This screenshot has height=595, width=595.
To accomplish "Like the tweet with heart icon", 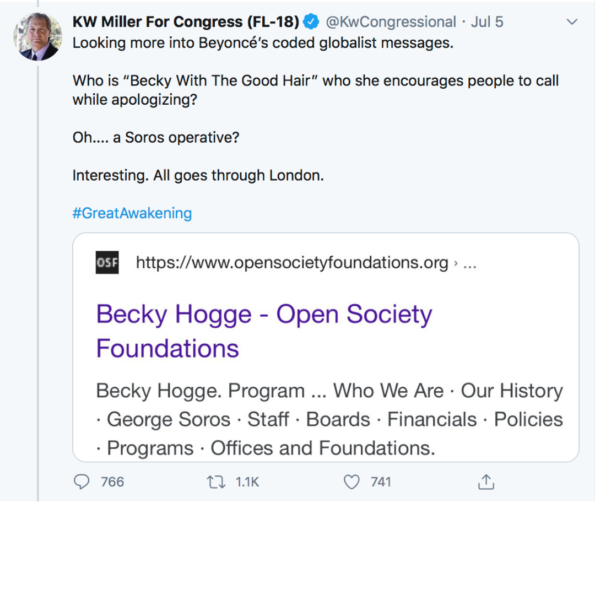I will 351,482.
